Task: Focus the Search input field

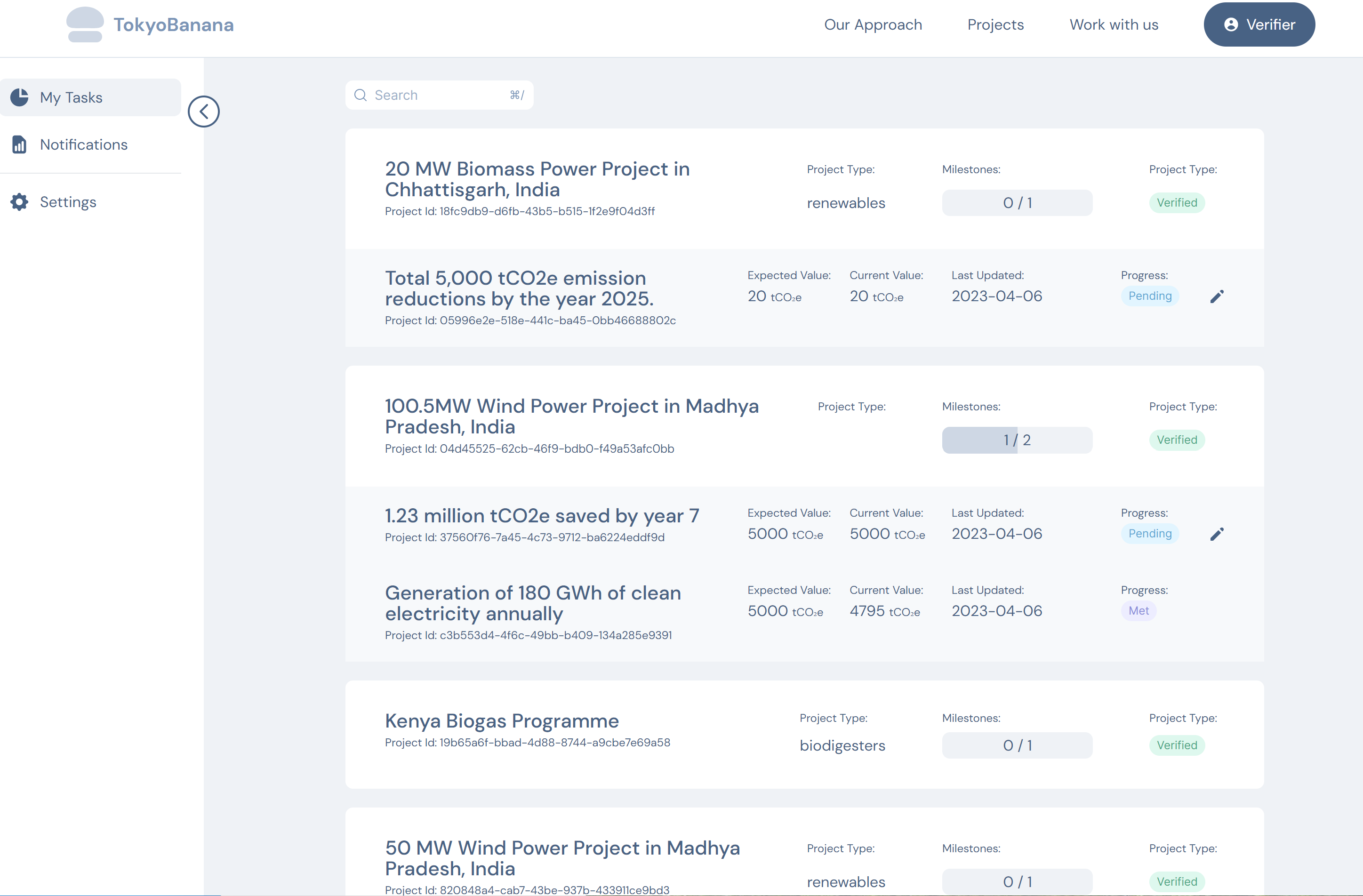Action: [x=439, y=95]
